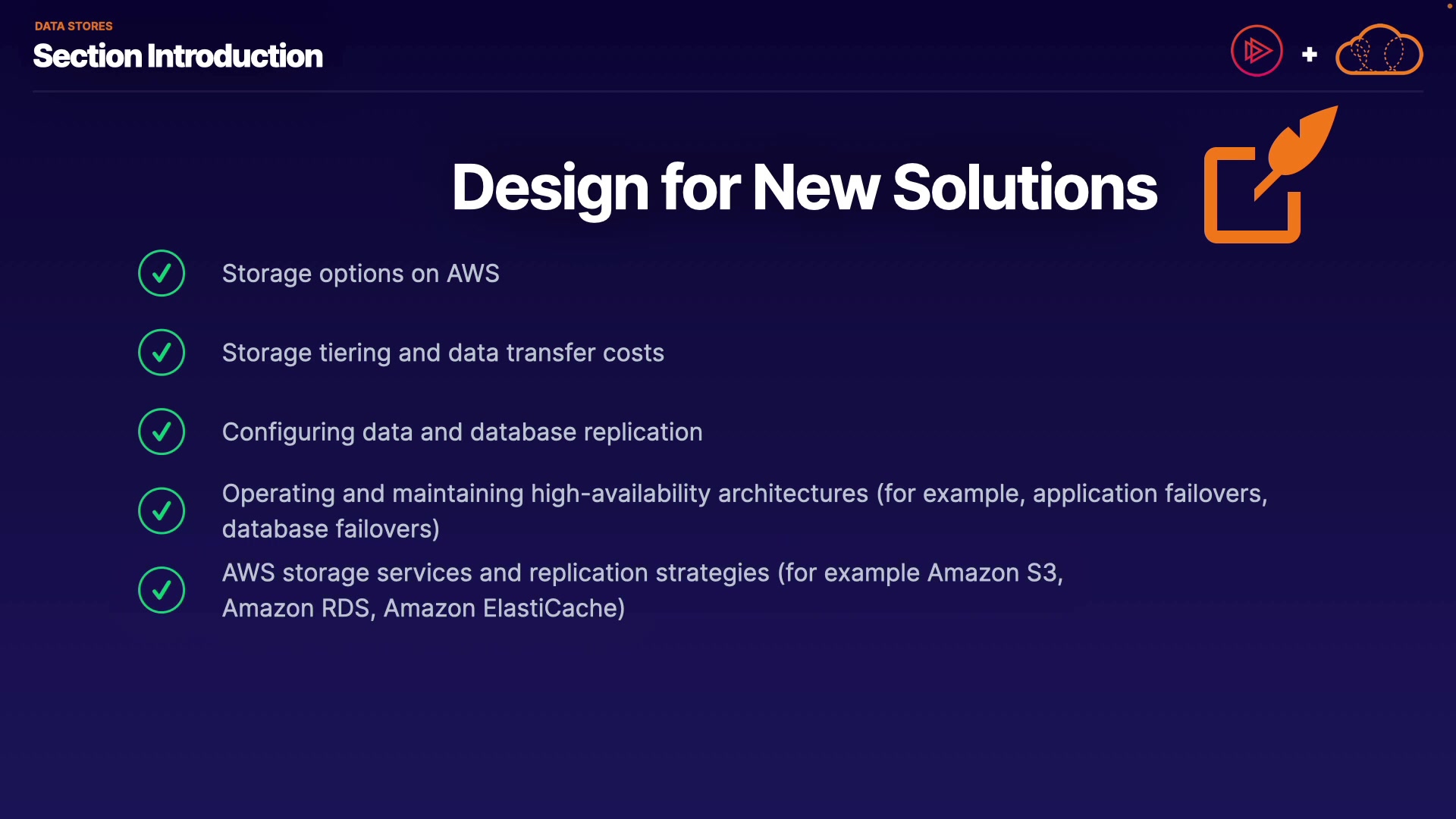1456x819 pixels.
Task: Click checkmark beside Storage tiering bullet
Action: (162, 353)
